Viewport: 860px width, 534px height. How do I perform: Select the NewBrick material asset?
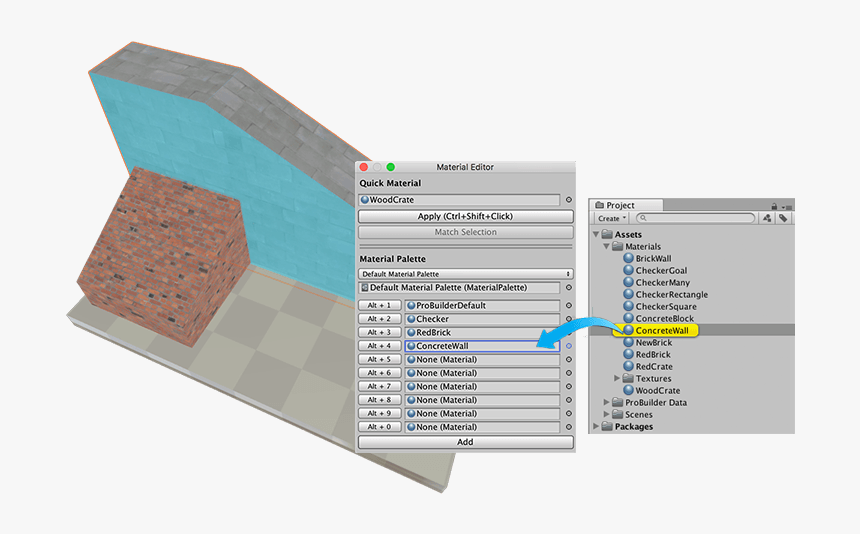653,343
